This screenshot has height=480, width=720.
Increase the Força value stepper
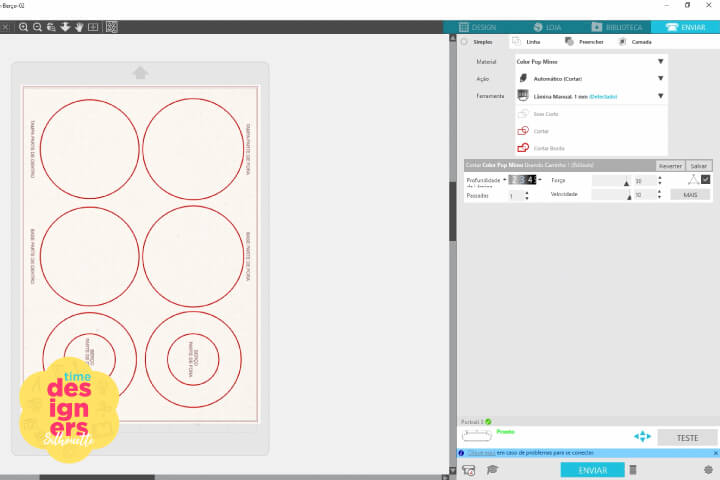(x=660, y=178)
